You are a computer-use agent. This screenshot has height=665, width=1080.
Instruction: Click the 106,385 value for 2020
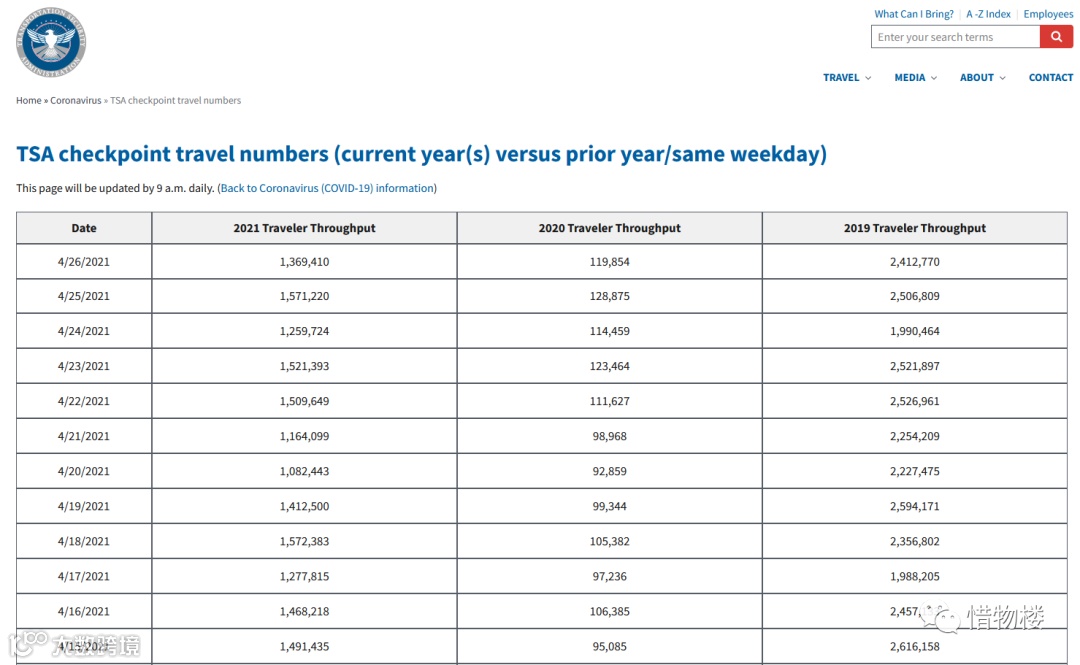pos(610,612)
